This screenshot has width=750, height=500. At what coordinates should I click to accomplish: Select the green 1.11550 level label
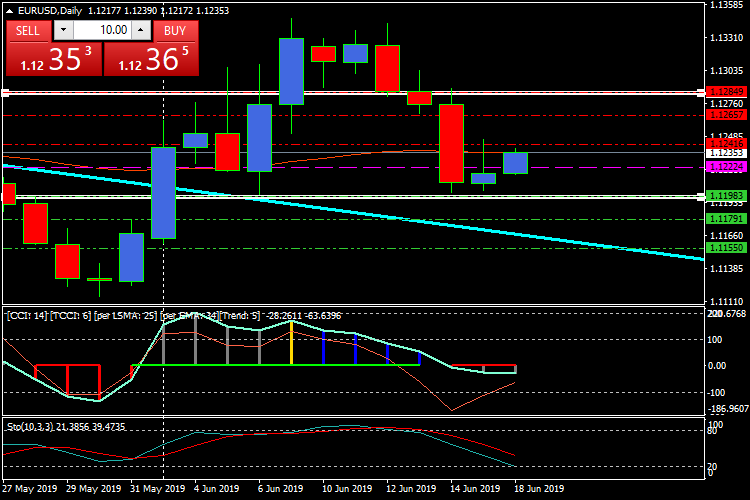[x=727, y=248]
